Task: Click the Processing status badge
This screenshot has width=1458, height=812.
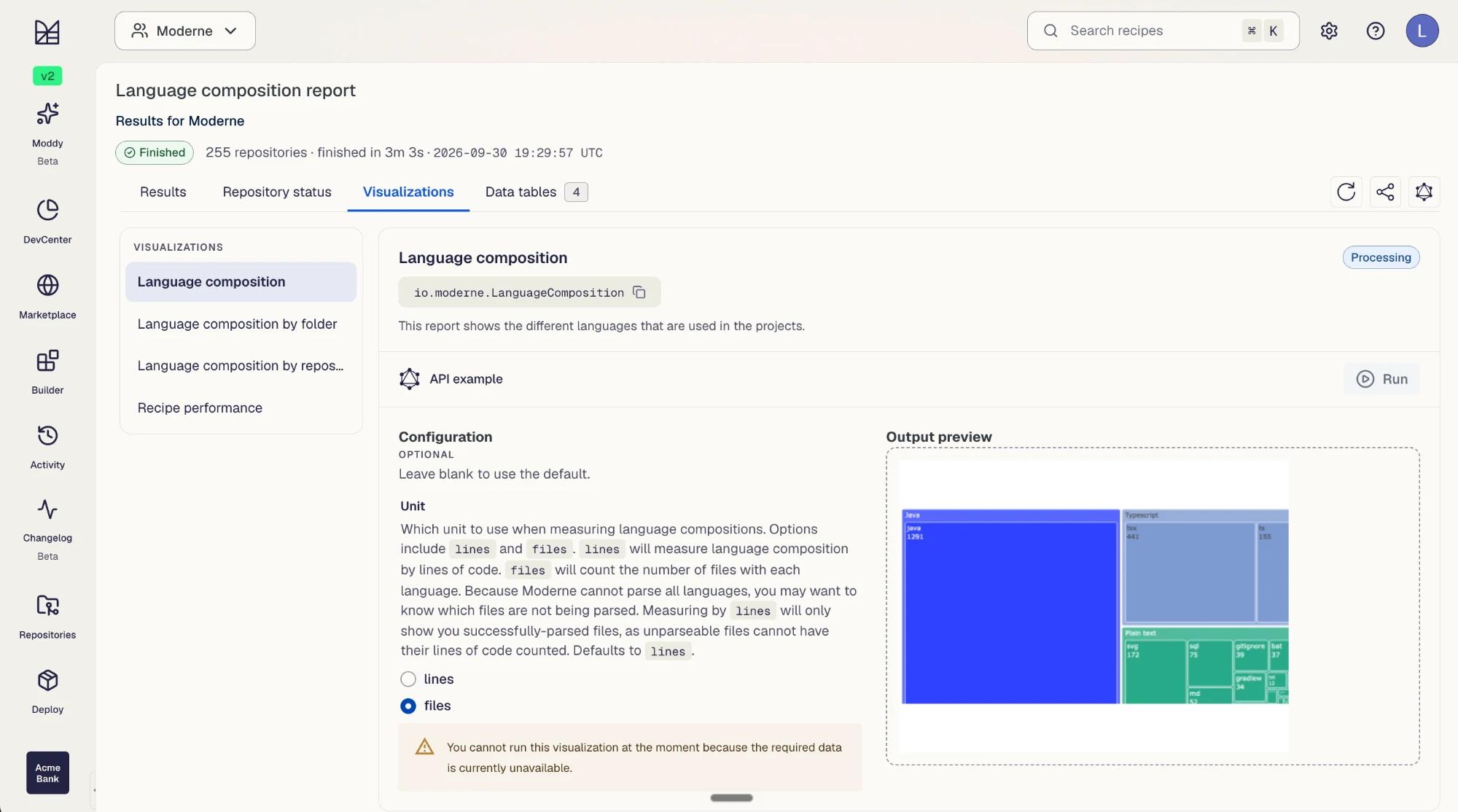Action: tap(1381, 257)
